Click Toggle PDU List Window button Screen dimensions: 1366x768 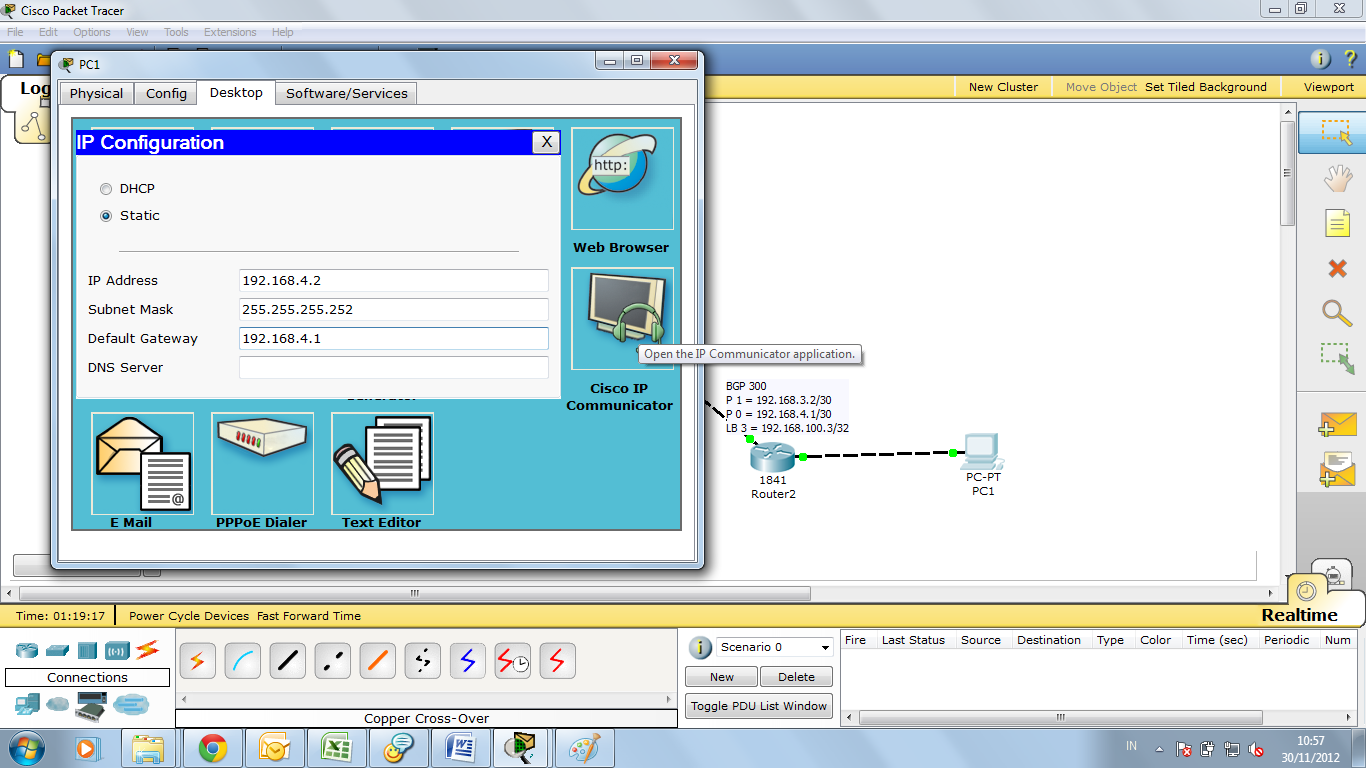759,706
